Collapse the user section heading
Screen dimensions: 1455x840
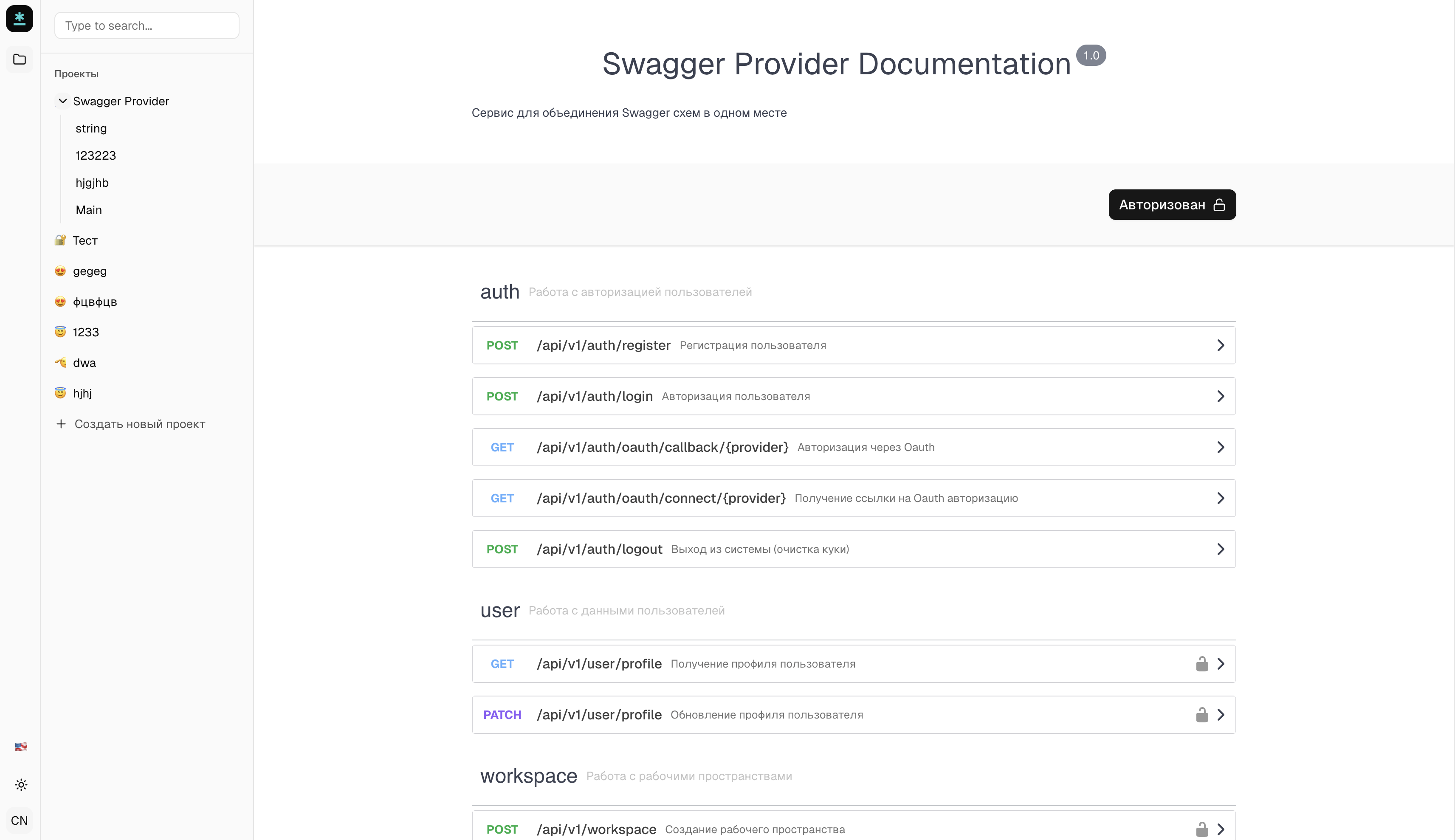click(499, 610)
